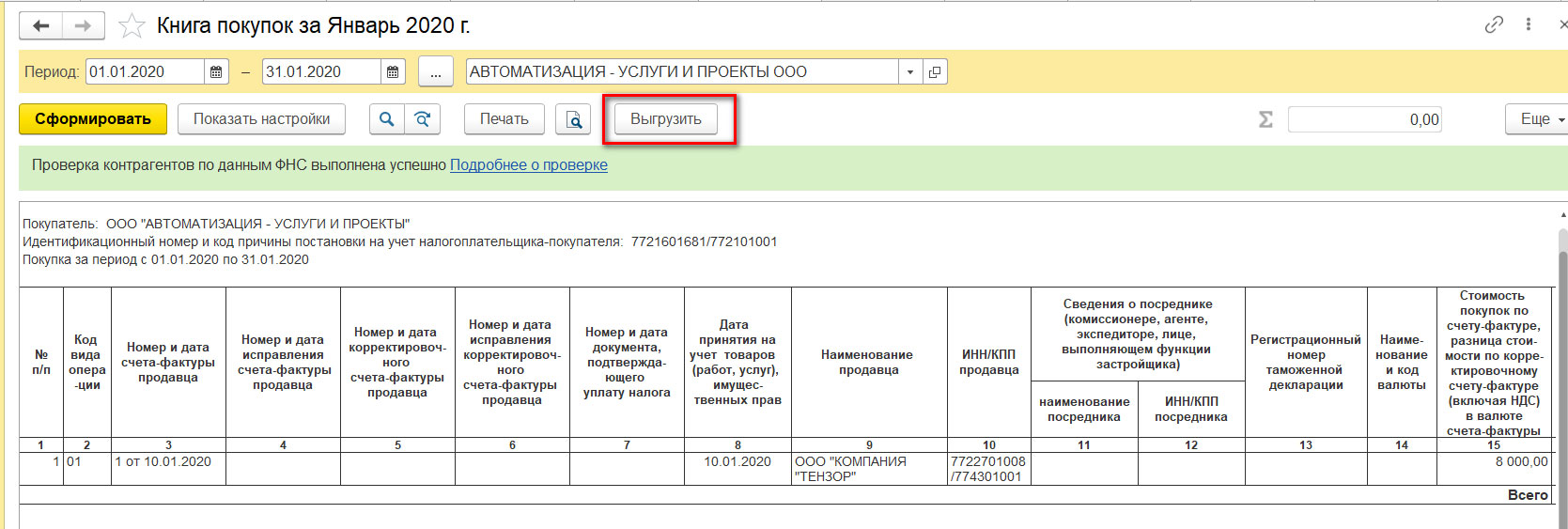The height and width of the screenshot is (529, 1568).
Task: Click the back navigation arrow
Action: point(40,26)
